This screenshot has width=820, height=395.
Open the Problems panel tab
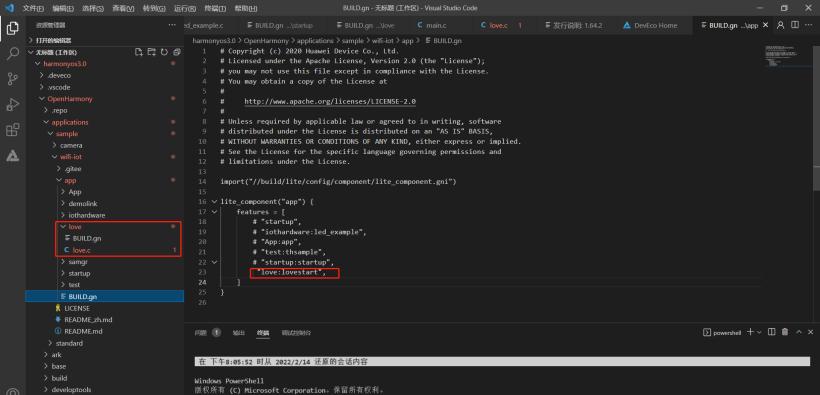click(x=201, y=332)
